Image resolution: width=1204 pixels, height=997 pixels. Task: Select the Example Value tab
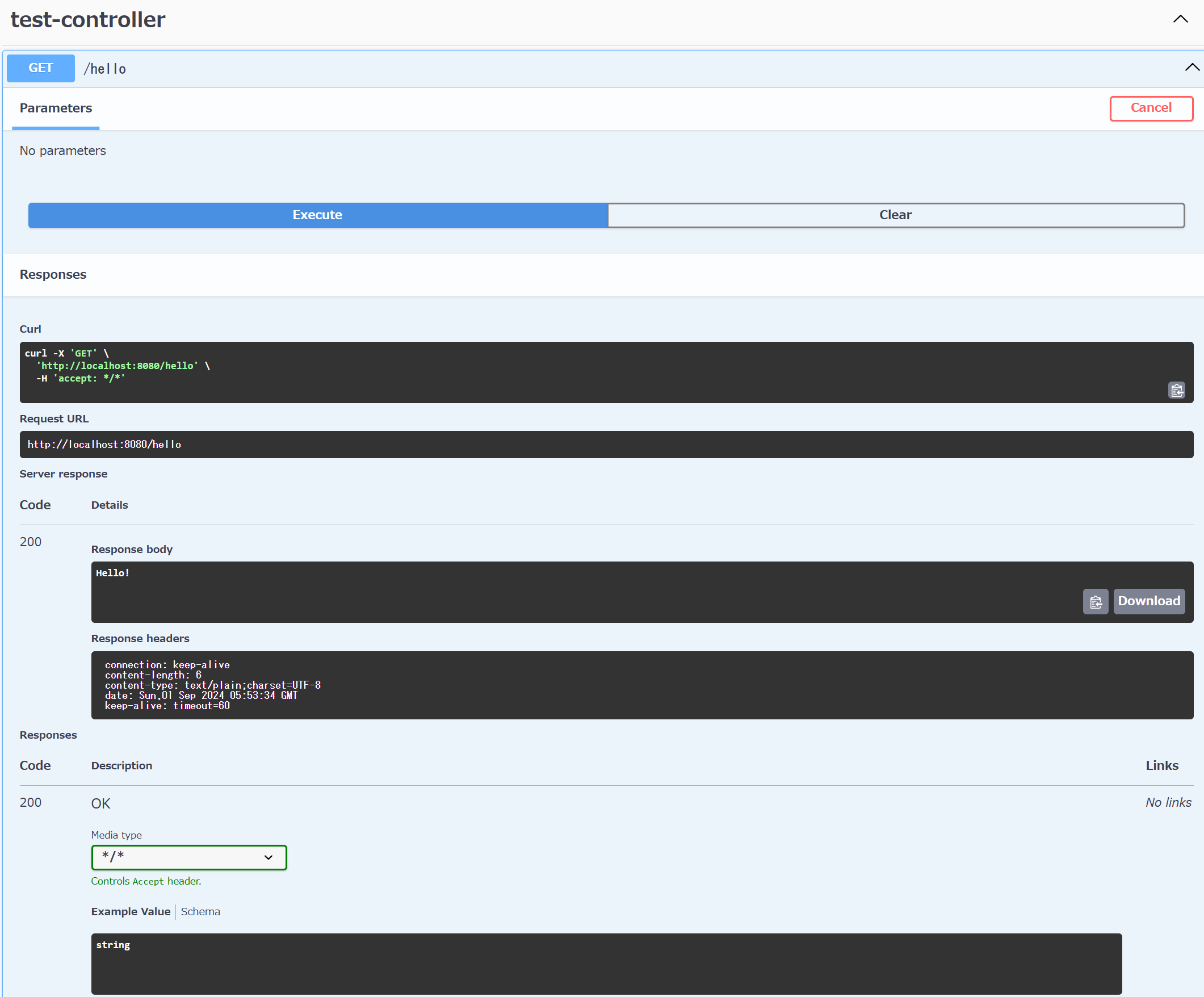click(x=130, y=912)
